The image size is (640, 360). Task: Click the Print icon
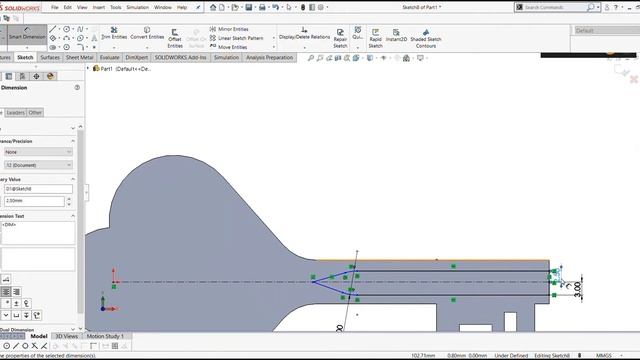262,7
